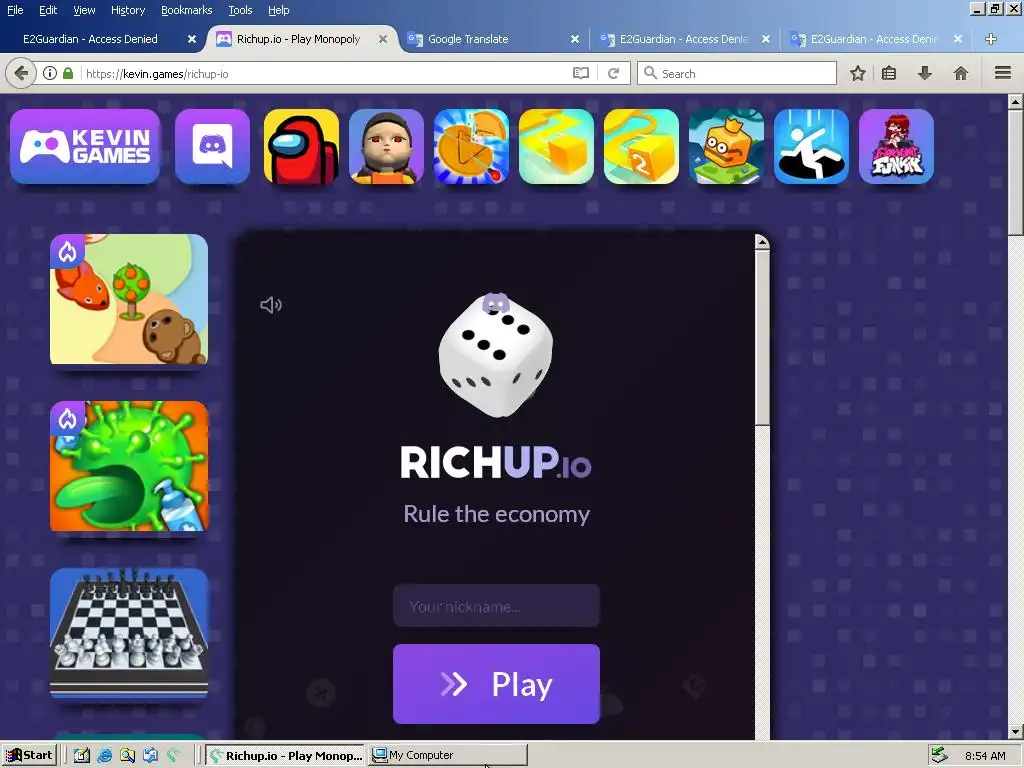Click the system tray network icon
Image resolution: width=1024 pixels, height=768 pixels.
939,756
